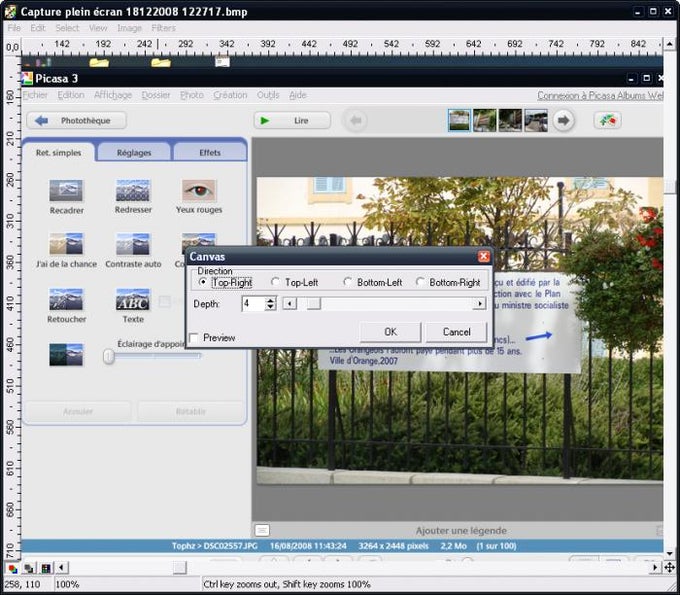The width and height of the screenshot is (680, 595).
Task: Increase Depth with the spinner up arrow
Action: 270,300
